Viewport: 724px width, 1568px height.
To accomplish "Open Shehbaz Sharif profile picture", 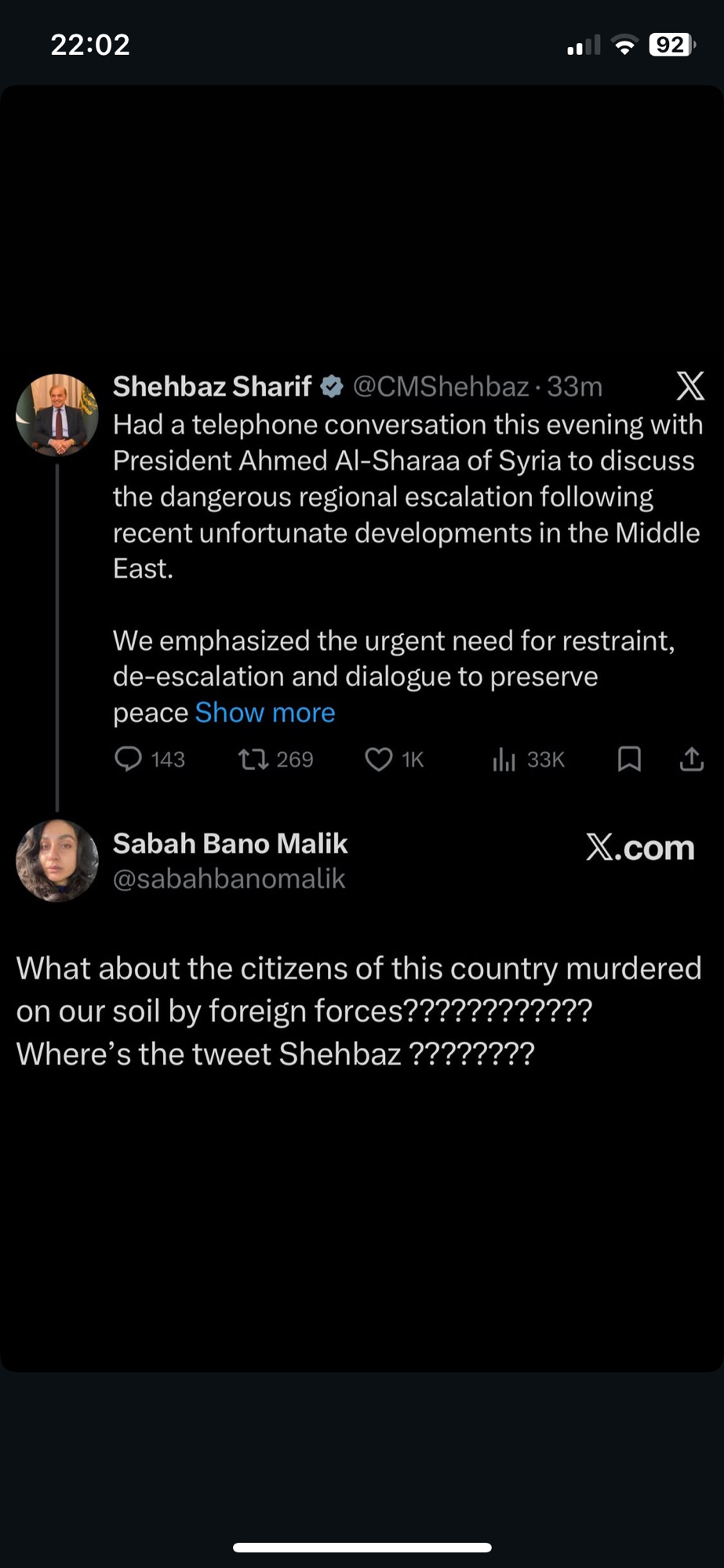I will click(x=57, y=415).
